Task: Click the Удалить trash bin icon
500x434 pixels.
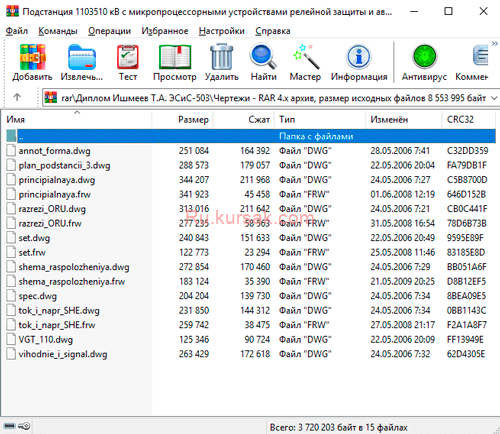Action: [x=222, y=57]
